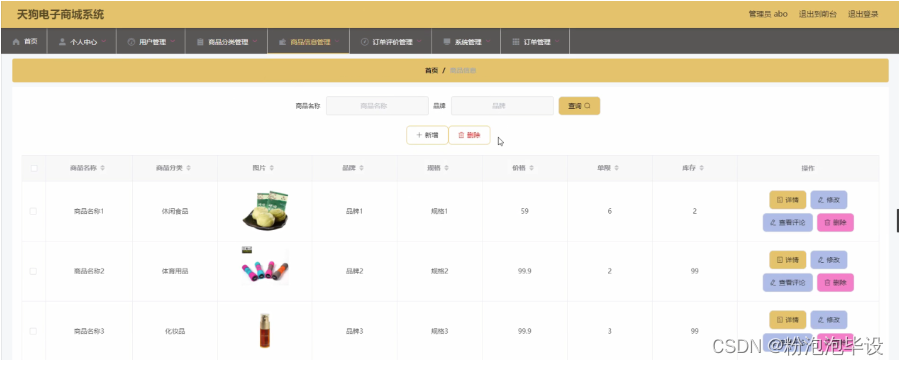Screen dimensions: 899x365
Task: Toggle the select-all checkbox in table header
Action: tap(34, 168)
